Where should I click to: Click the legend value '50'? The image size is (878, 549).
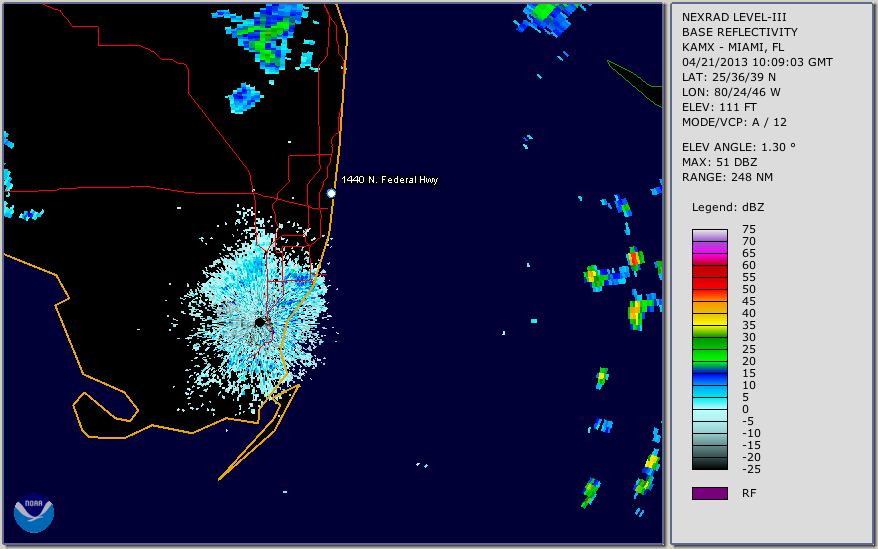tap(749, 289)
